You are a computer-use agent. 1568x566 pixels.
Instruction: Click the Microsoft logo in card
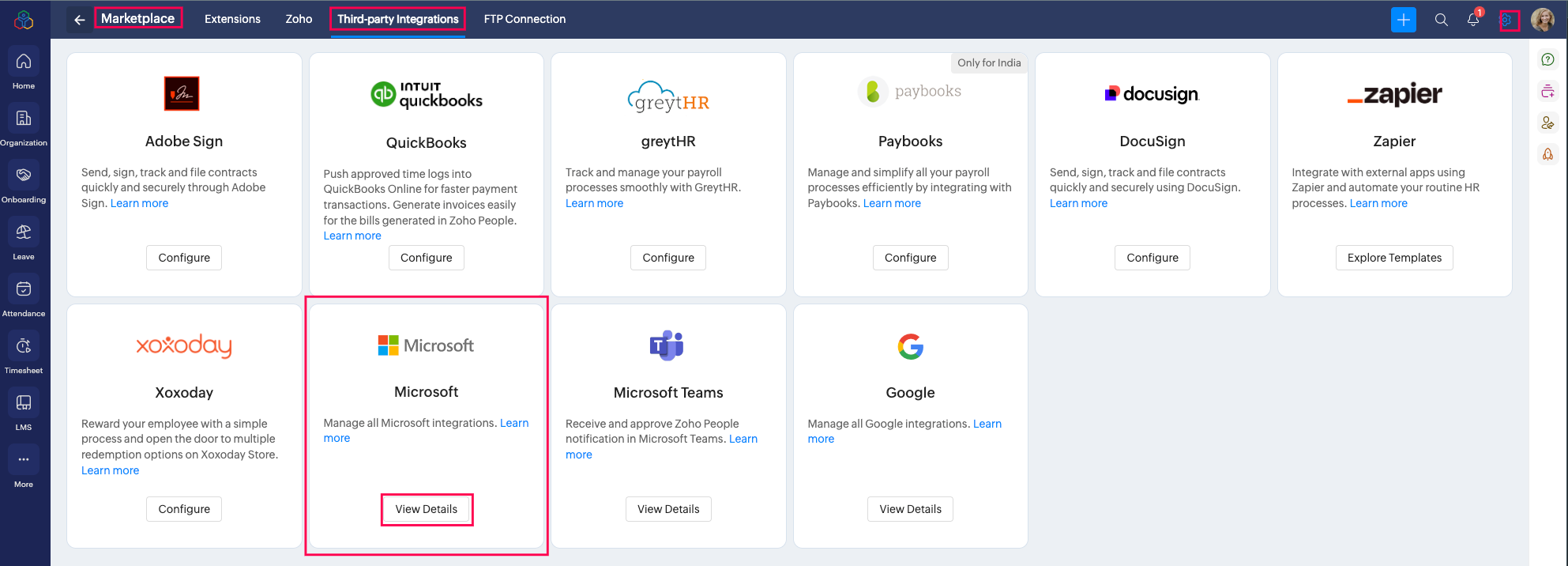(427, 345)
